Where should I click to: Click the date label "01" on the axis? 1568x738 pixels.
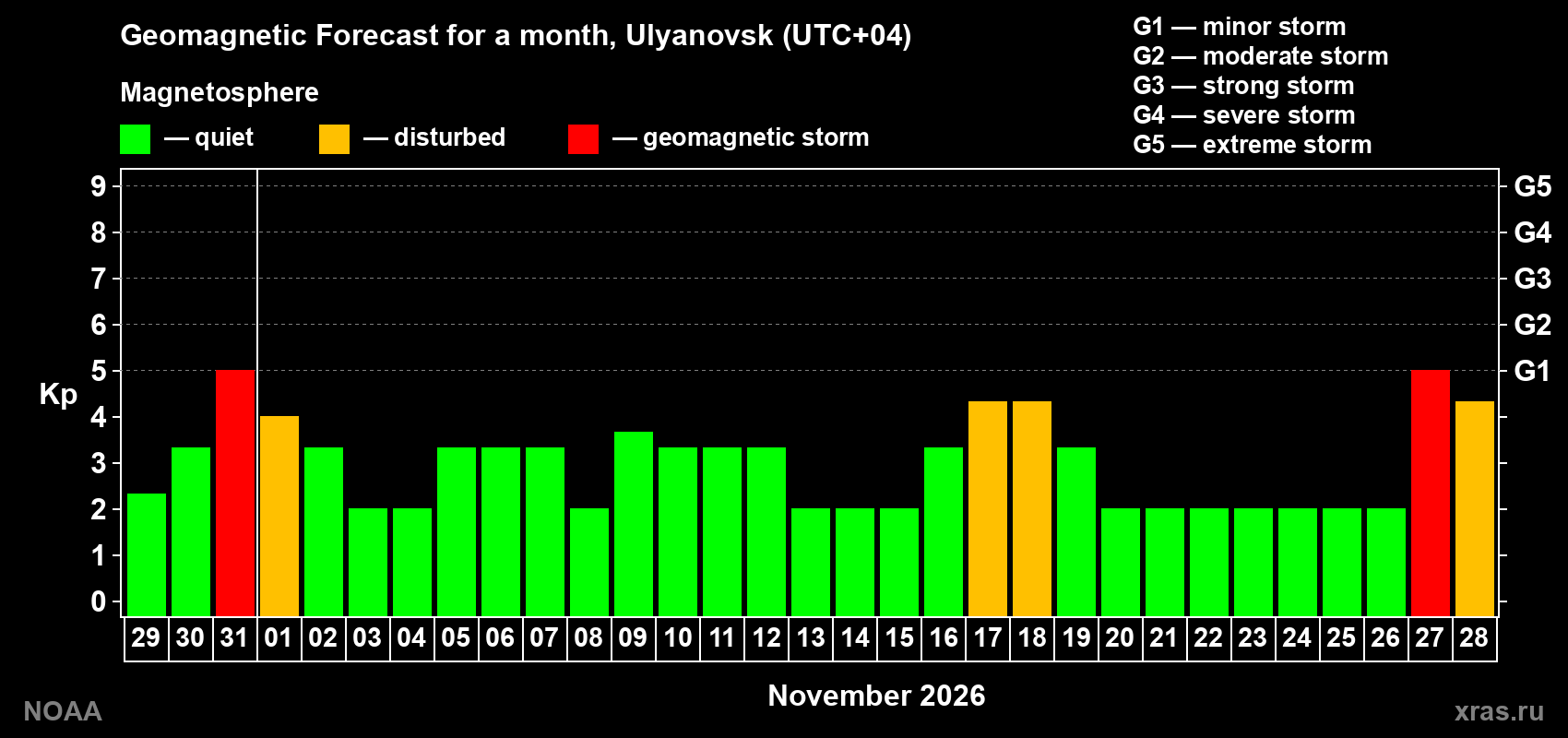(x=279, y=637)
